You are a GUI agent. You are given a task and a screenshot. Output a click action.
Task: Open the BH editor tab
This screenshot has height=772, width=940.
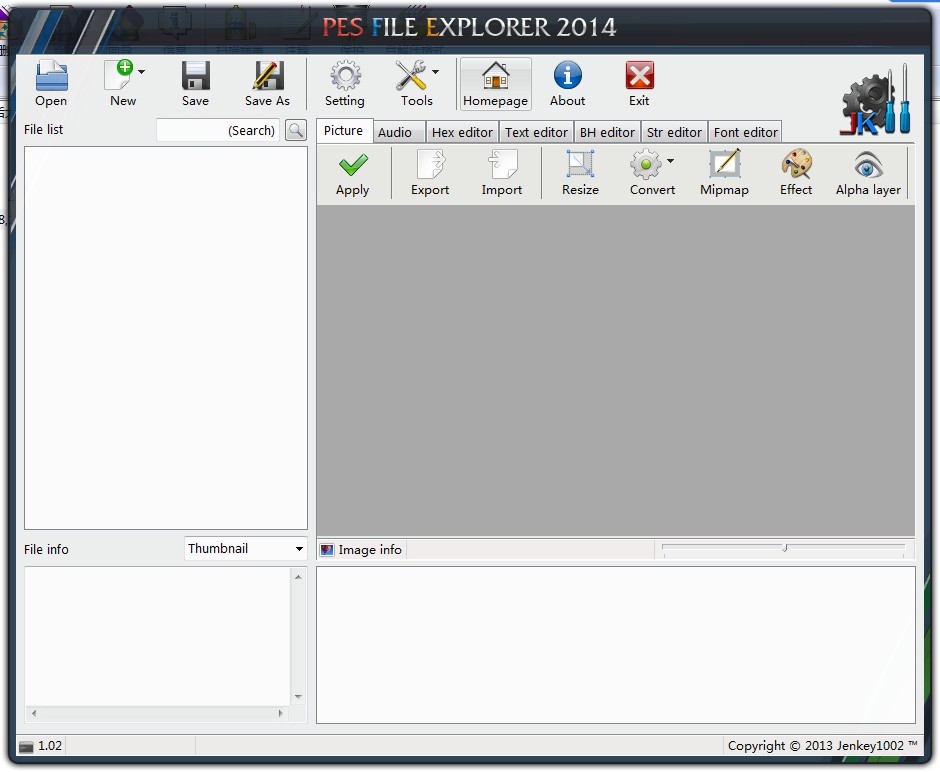tap(607, 132)
